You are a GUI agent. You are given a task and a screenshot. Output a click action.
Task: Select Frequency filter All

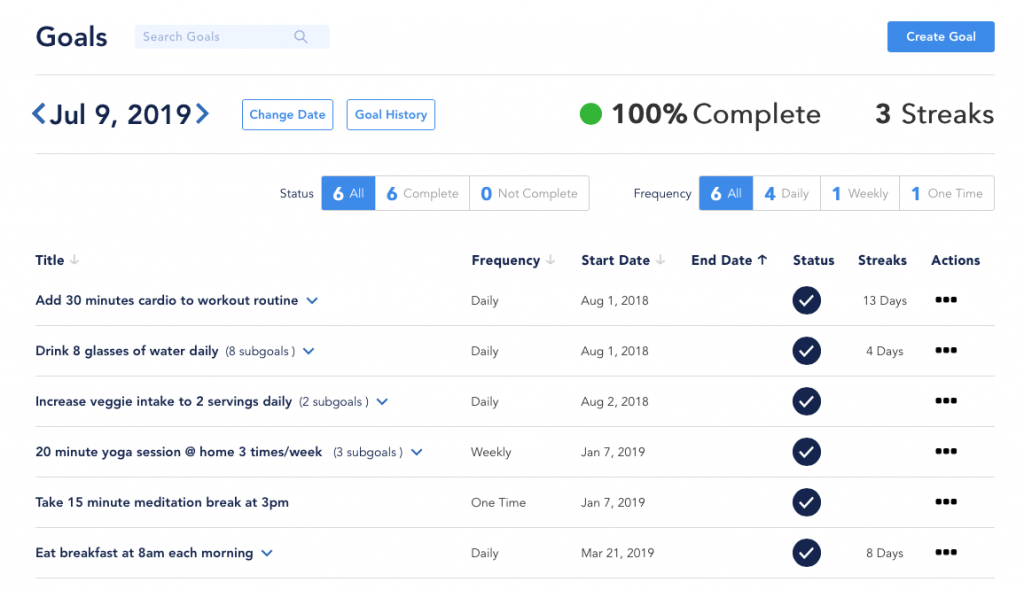(x=726, y=193)
